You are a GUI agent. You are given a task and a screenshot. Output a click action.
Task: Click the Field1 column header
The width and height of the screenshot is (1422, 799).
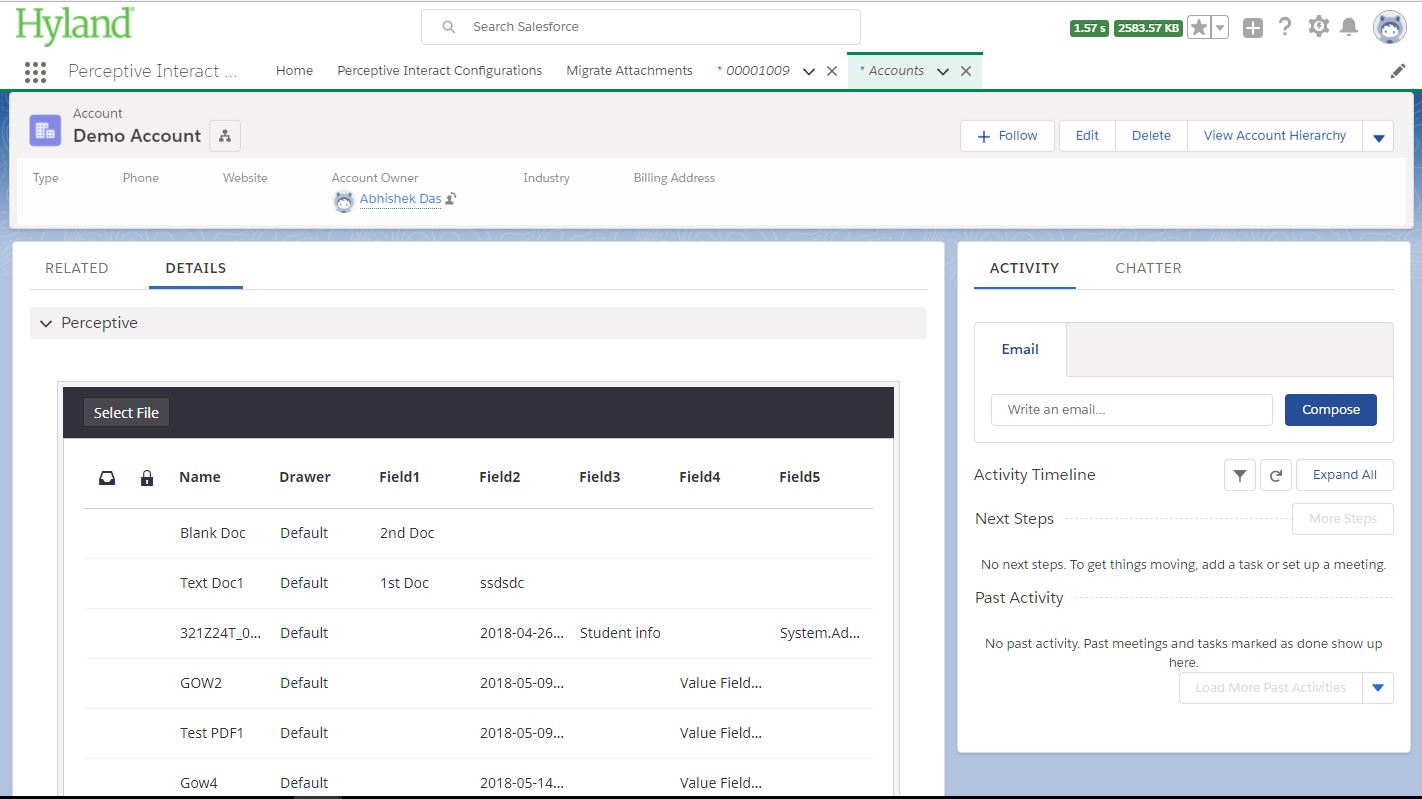coord(399,478)
